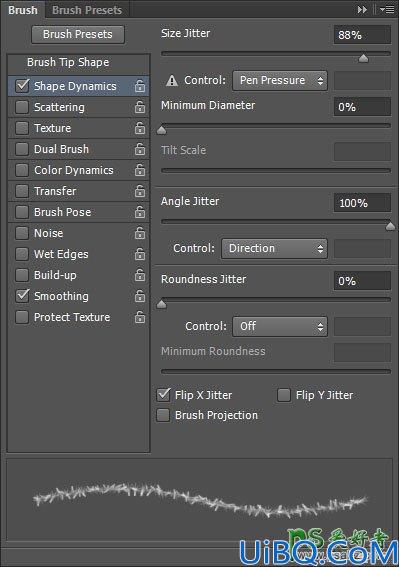399x567 pixels.
Task: Click the brush stroke preview thumbnail
Action: [x=199, y=500]
